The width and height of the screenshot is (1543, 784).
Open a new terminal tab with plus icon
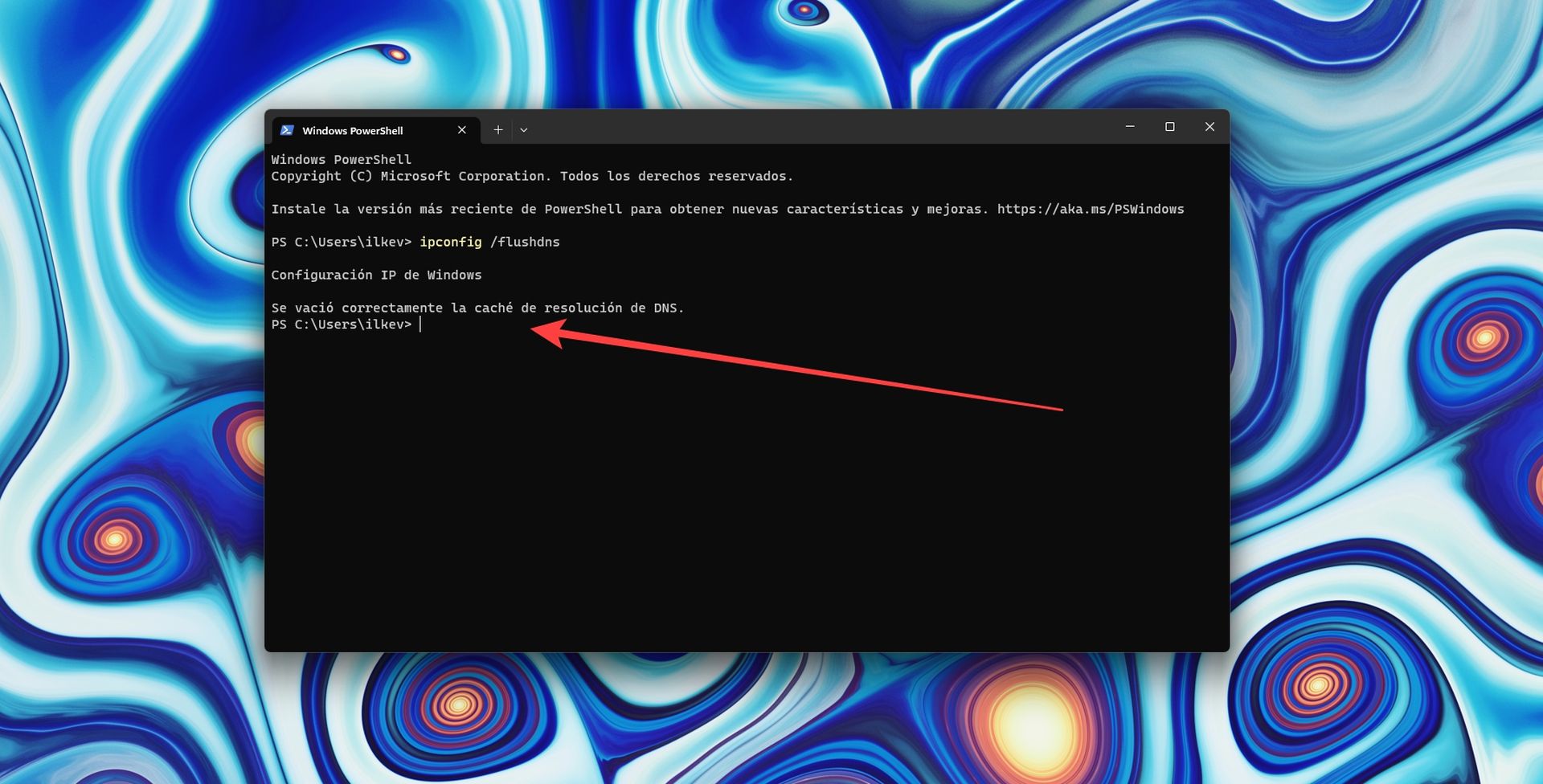point(498,129)
